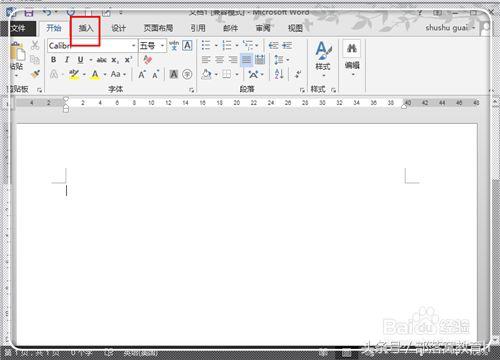Click the Clear Formatting eraser icon

147,60
